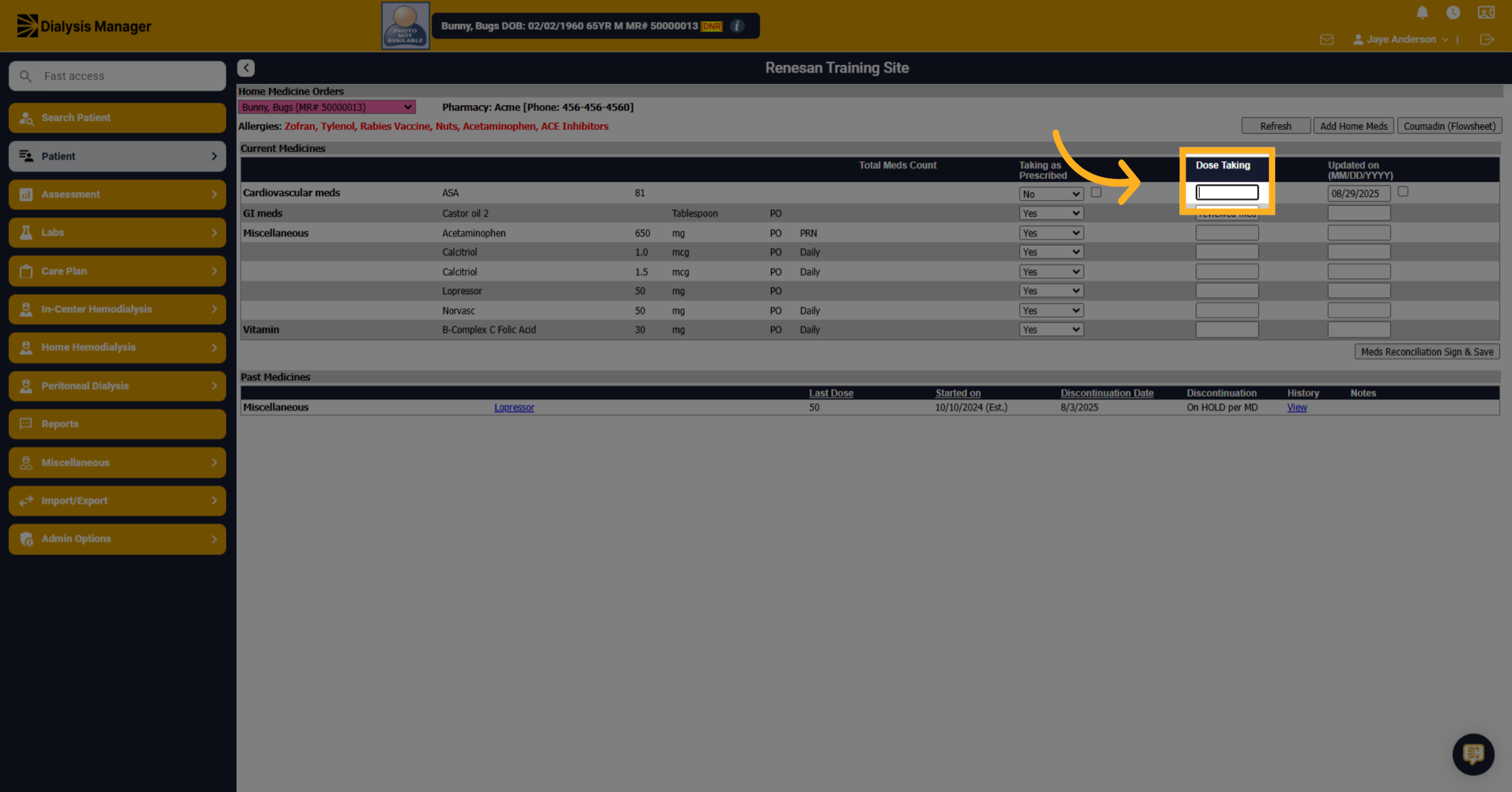Open Taking as Prescribed dropdown for B-Complex C Folic Acid
Screen dimensions: 1512x792
coord(1051,330)
